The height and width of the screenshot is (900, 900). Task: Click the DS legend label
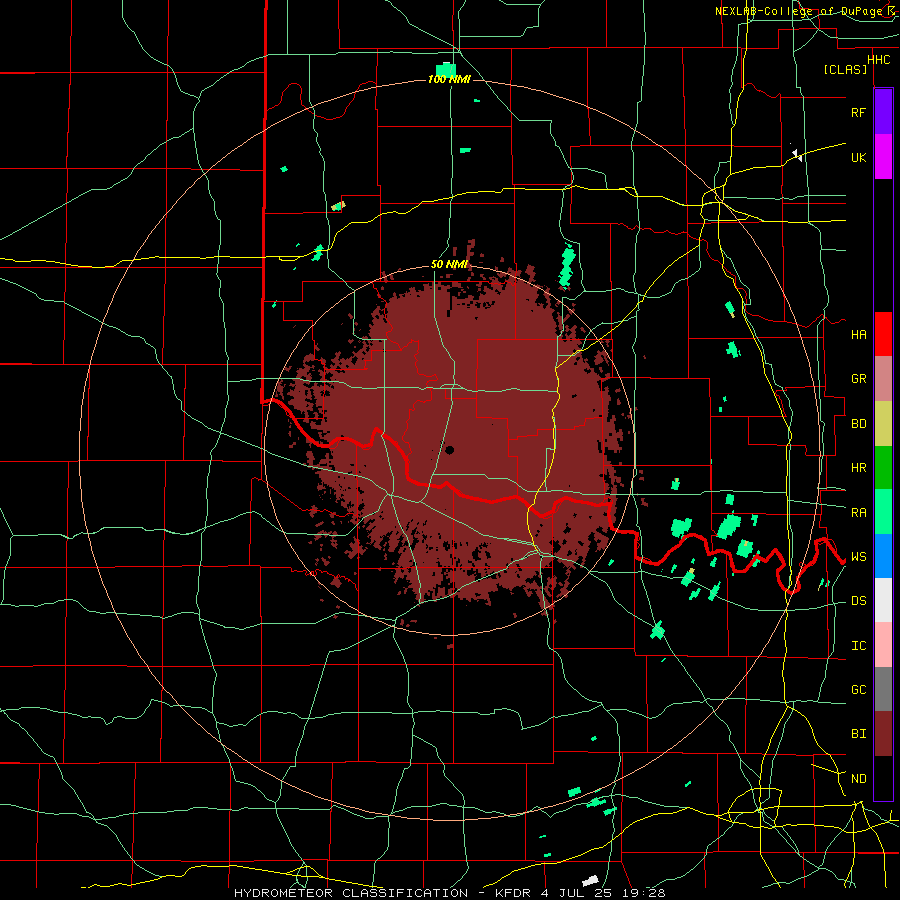click(x=858, y=601)
